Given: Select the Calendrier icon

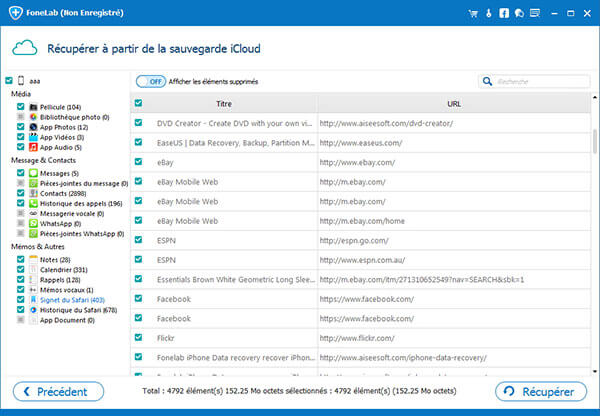Looking at the screenshot, I should [x=33, y=269].
